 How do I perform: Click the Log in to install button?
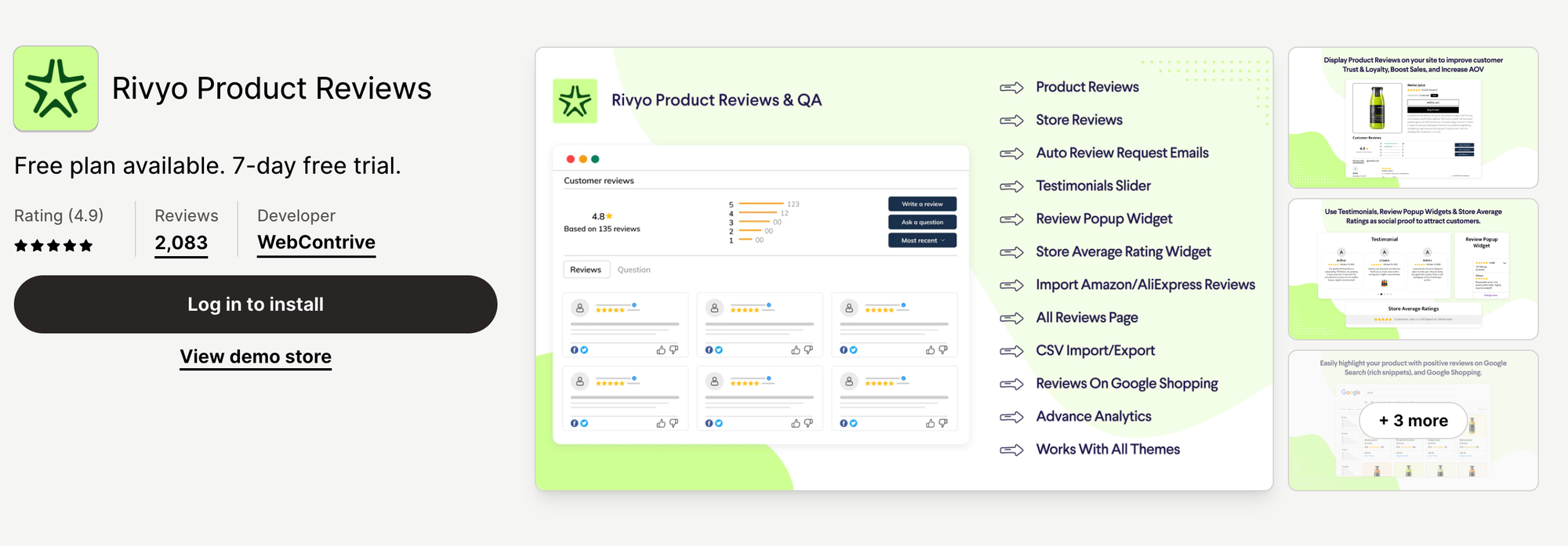tap(256, 304)
